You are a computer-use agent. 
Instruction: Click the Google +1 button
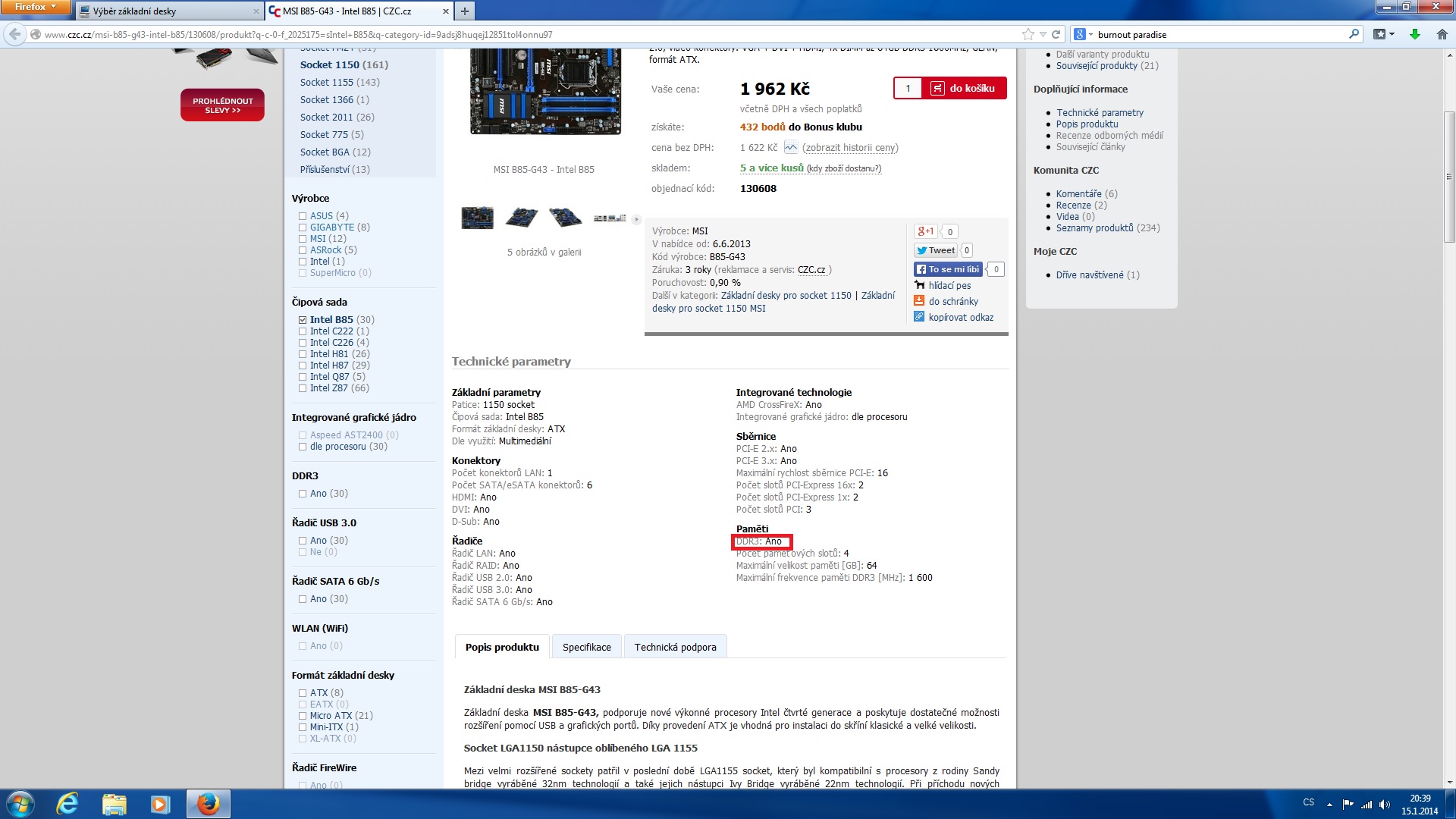926,231
